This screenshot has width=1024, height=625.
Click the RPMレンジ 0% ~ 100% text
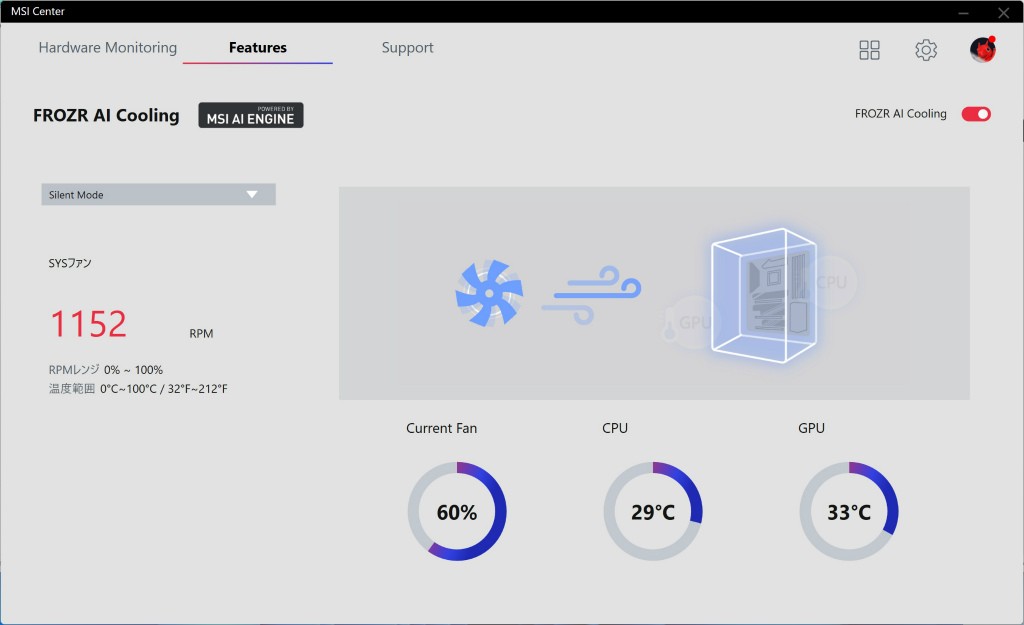(106, 370)
